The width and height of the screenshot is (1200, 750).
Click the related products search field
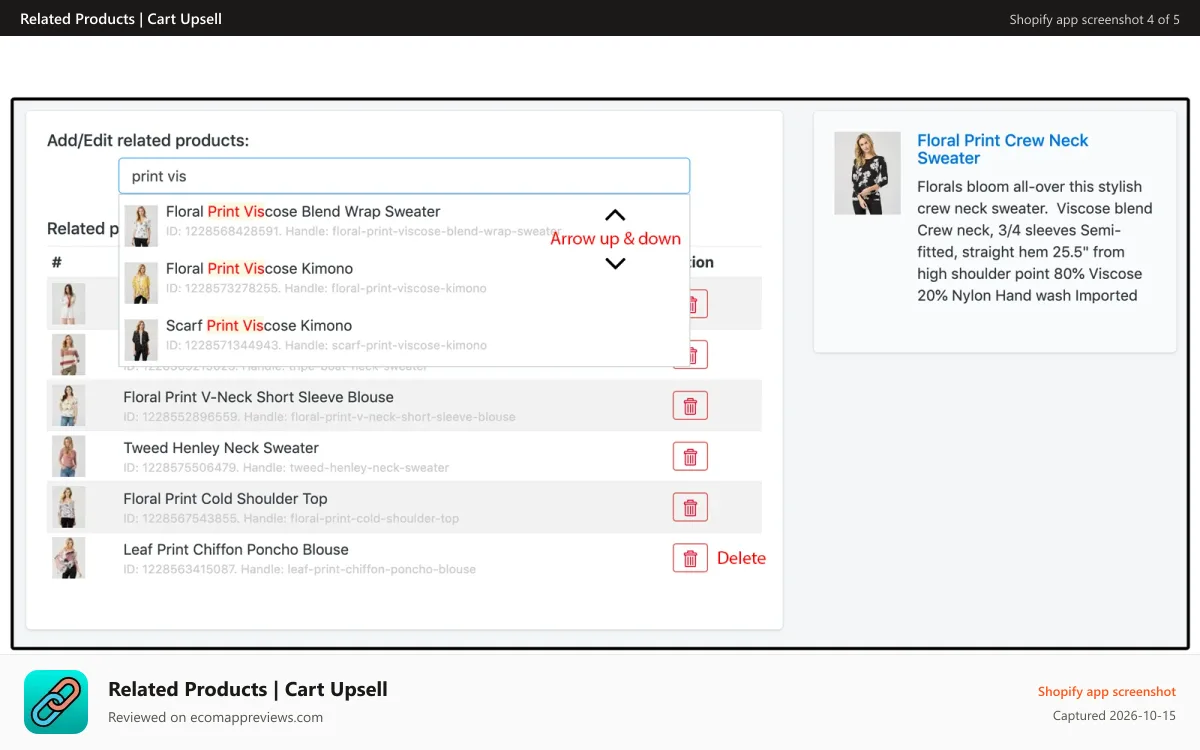coord(404,176)
